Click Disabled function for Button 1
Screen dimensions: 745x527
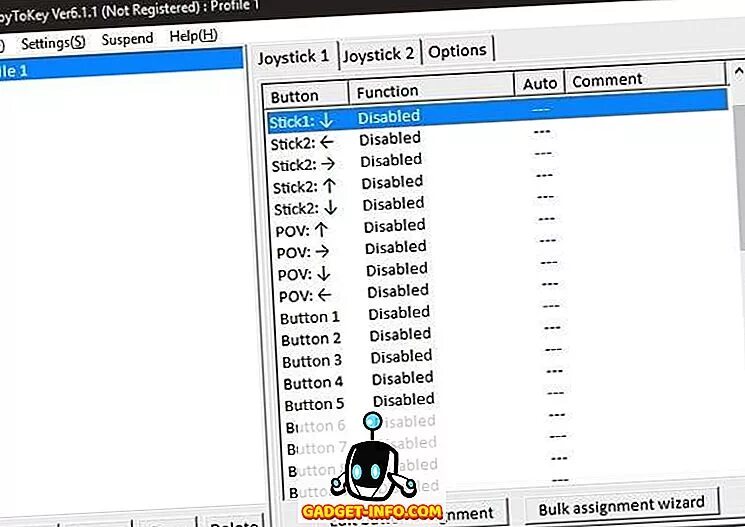point(399,313)
